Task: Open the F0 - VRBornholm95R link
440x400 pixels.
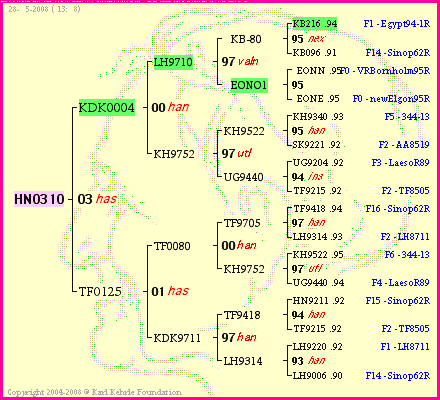Action: (x=385, y=71)
